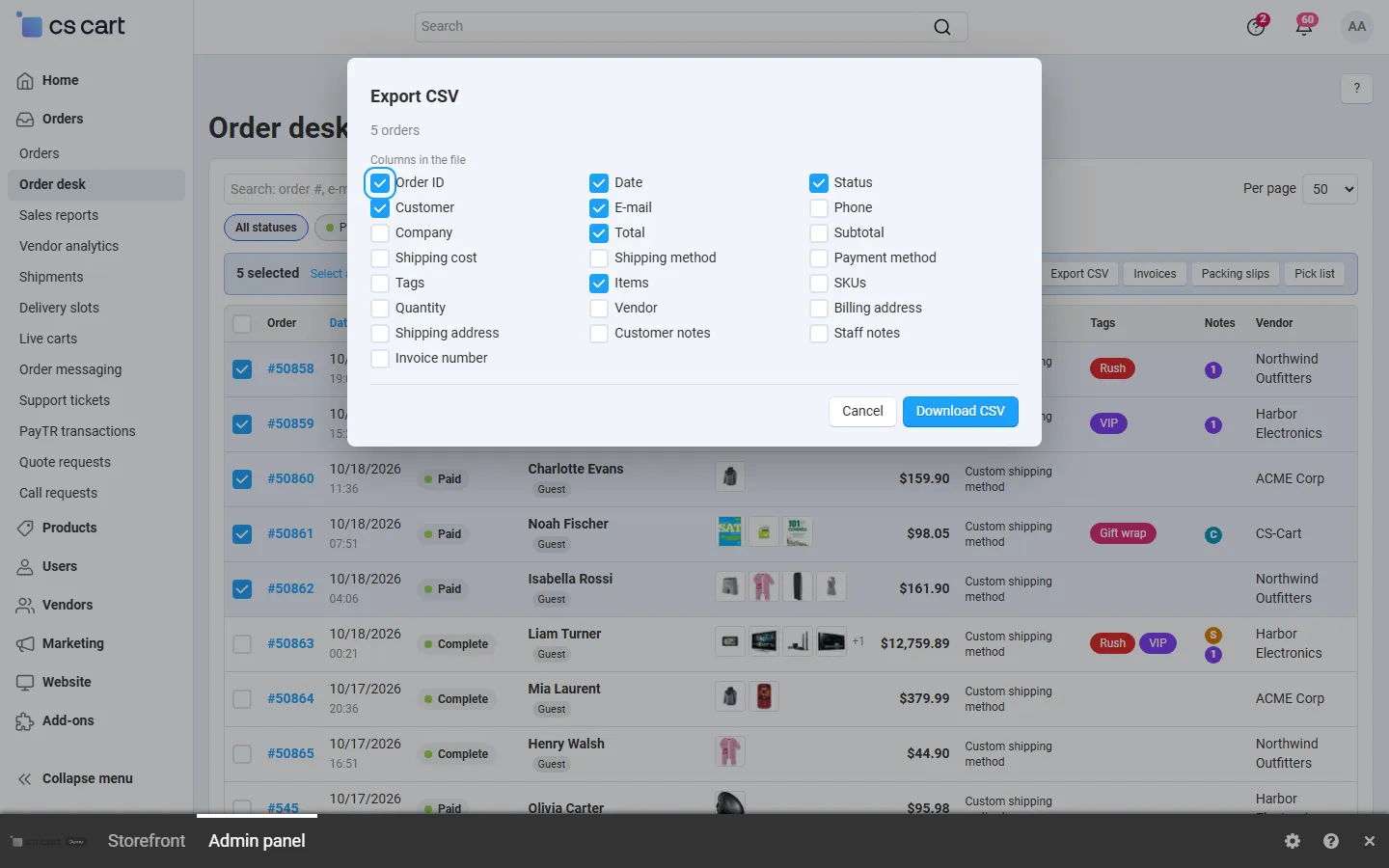Open the AA user avatar menu
The width and height of the screenshot is (1389, 868).
click(x=1357, y=27)
